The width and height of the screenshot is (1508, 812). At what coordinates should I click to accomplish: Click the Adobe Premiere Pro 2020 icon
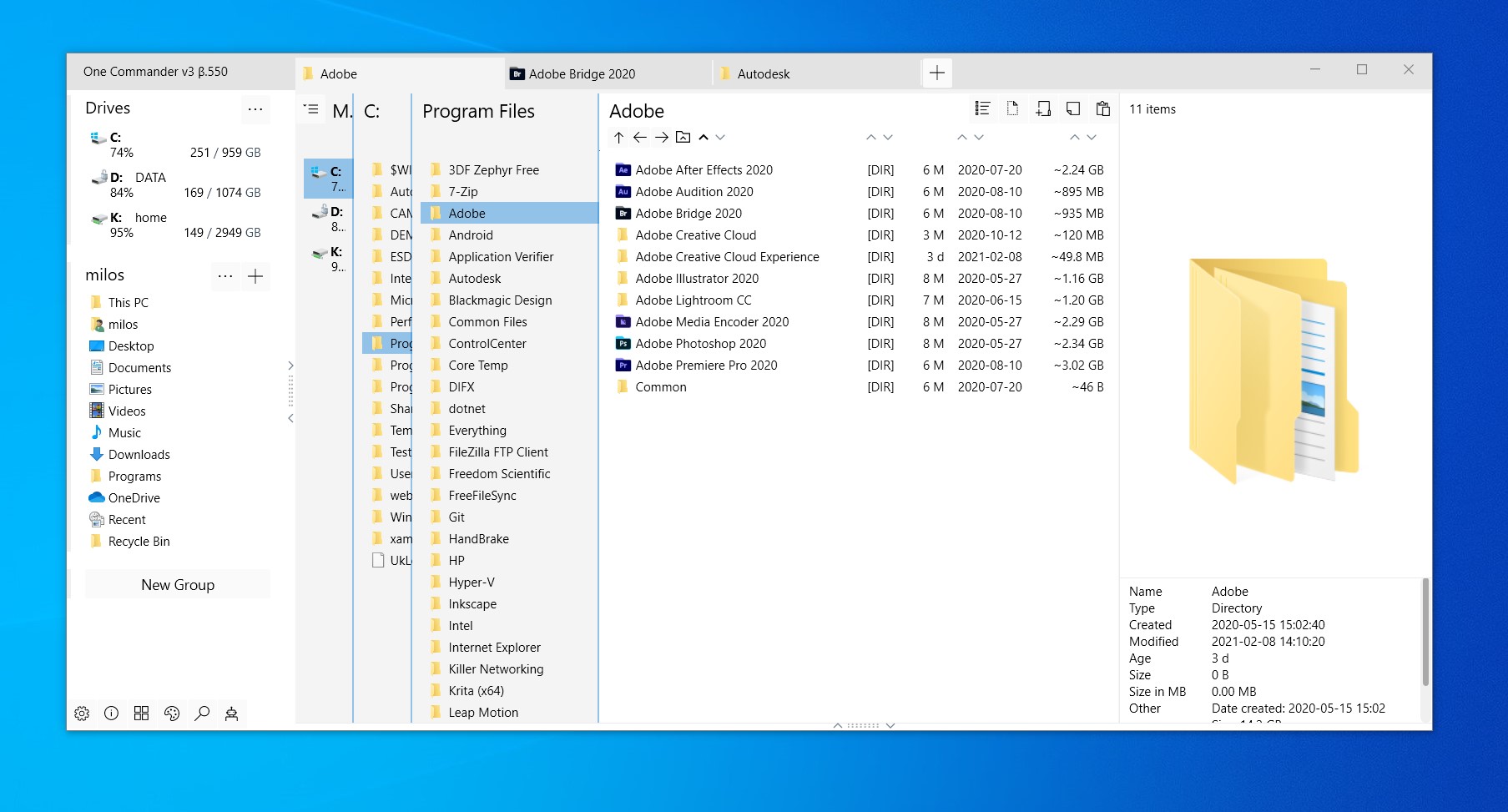tap(623, 366)
